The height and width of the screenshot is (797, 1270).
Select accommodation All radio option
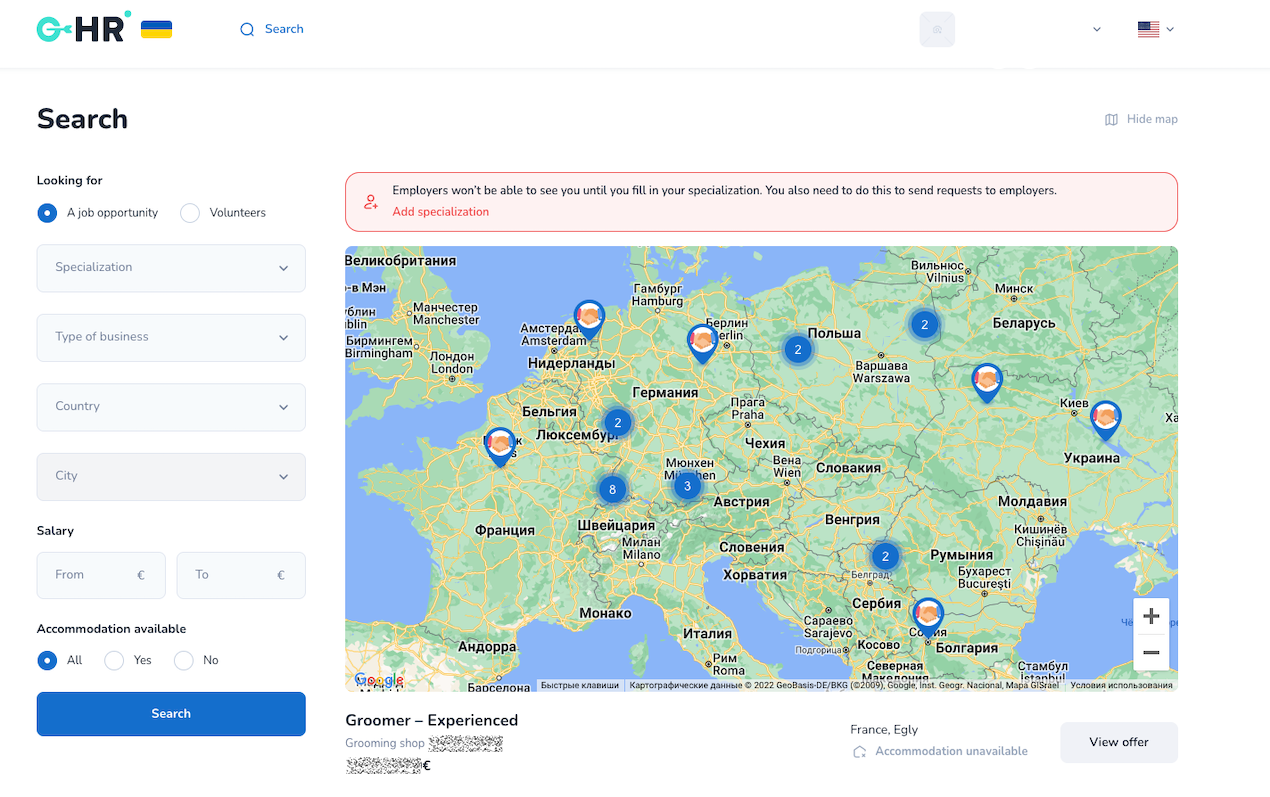[x=47, y=661]
